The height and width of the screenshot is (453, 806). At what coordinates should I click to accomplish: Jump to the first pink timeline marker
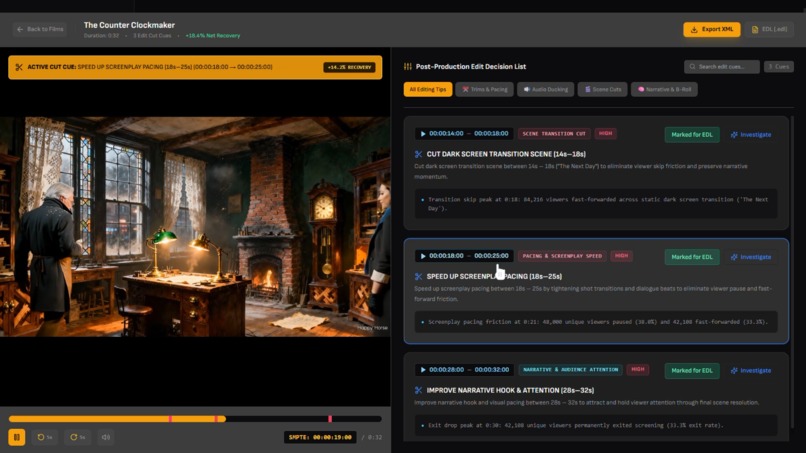pyautogui.click(x=170, y=419)
